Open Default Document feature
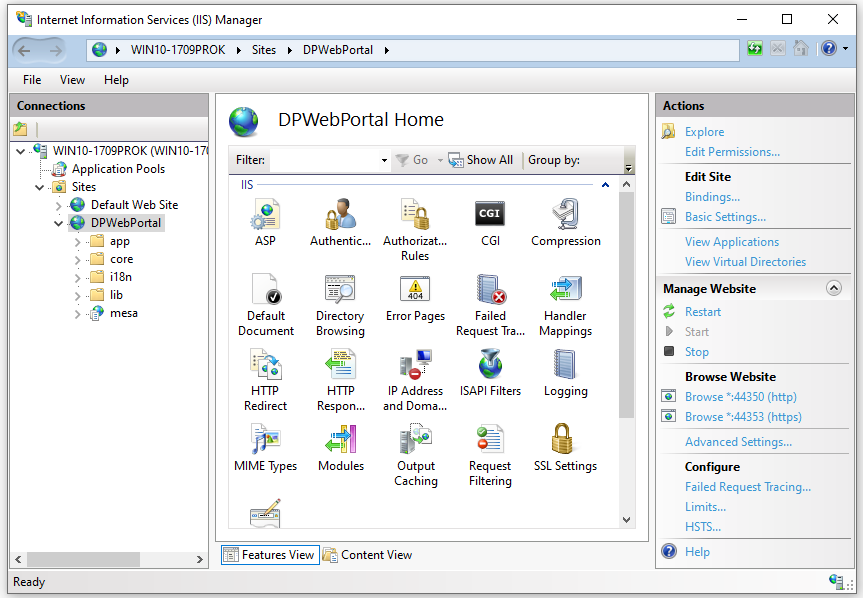Viewport: 863px width, 598px height. (266, 305)
